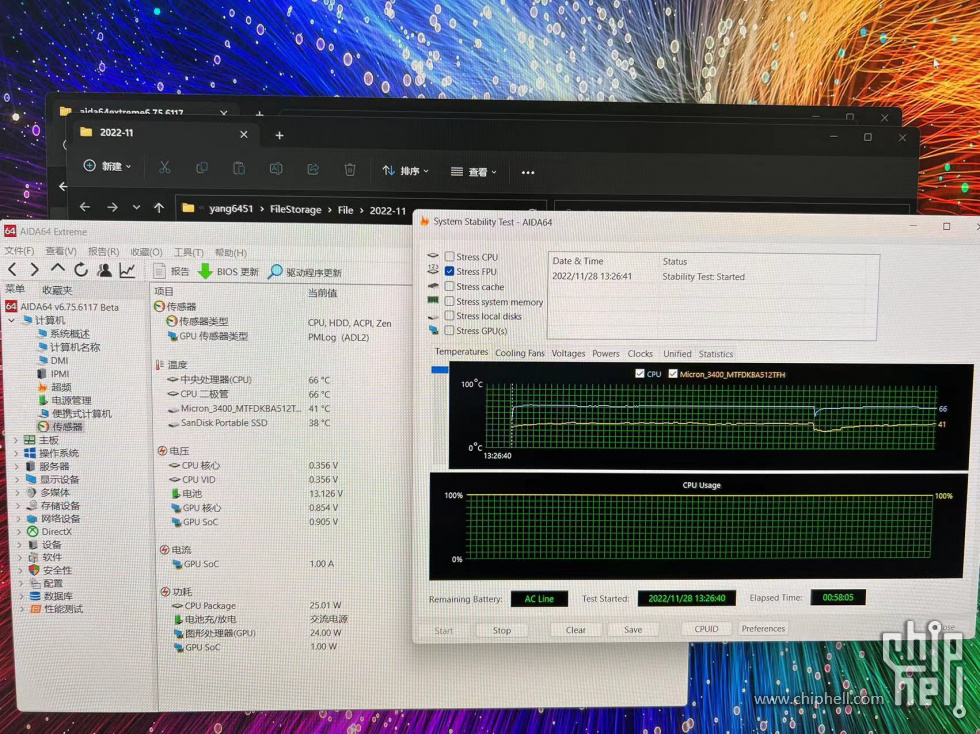The height and width of the screenshot is (734, 980).
Task: Open the Preferences button
Action: (x=763, y=628)
